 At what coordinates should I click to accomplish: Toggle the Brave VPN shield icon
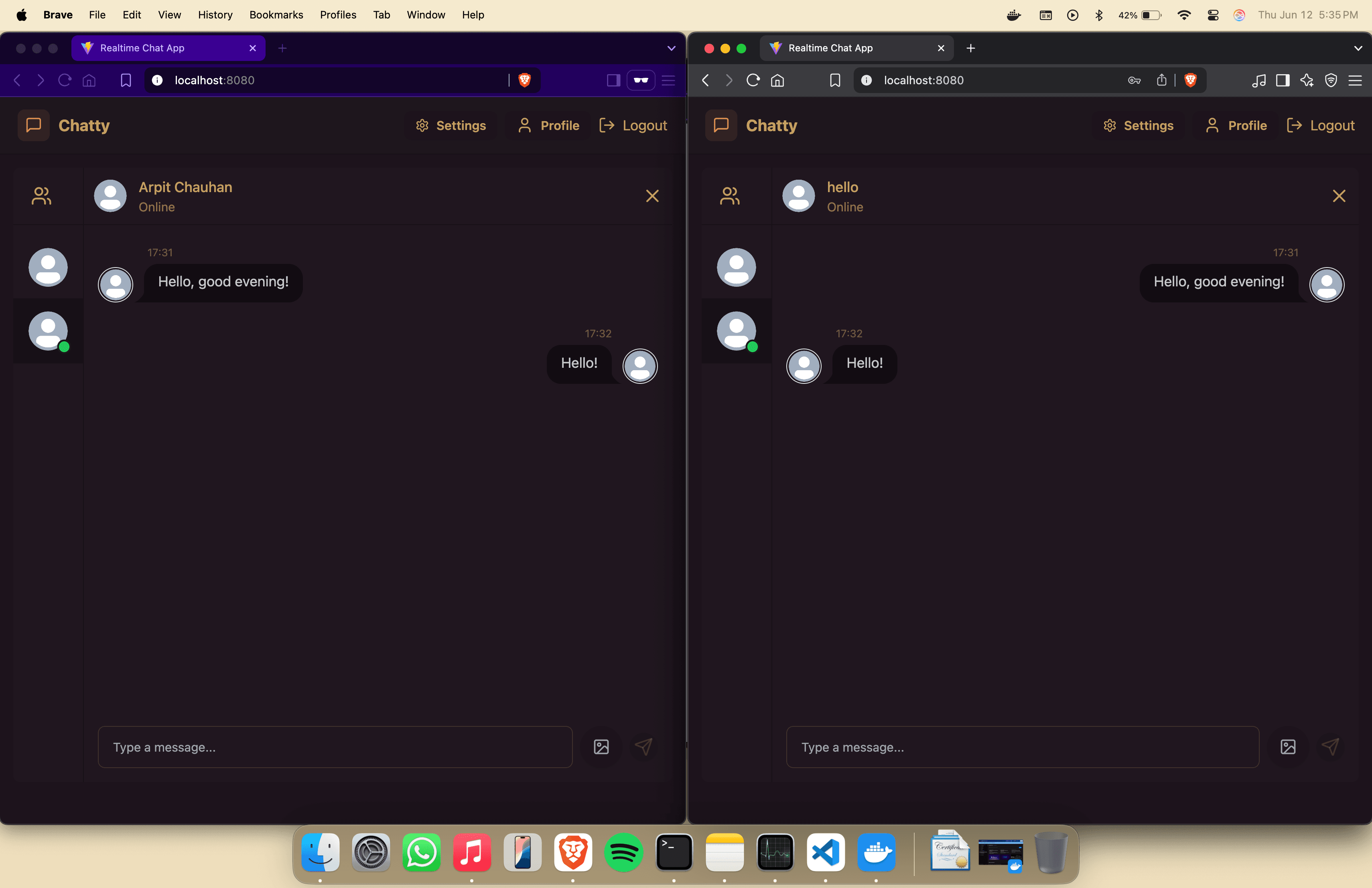click(x=1331, y=81)
